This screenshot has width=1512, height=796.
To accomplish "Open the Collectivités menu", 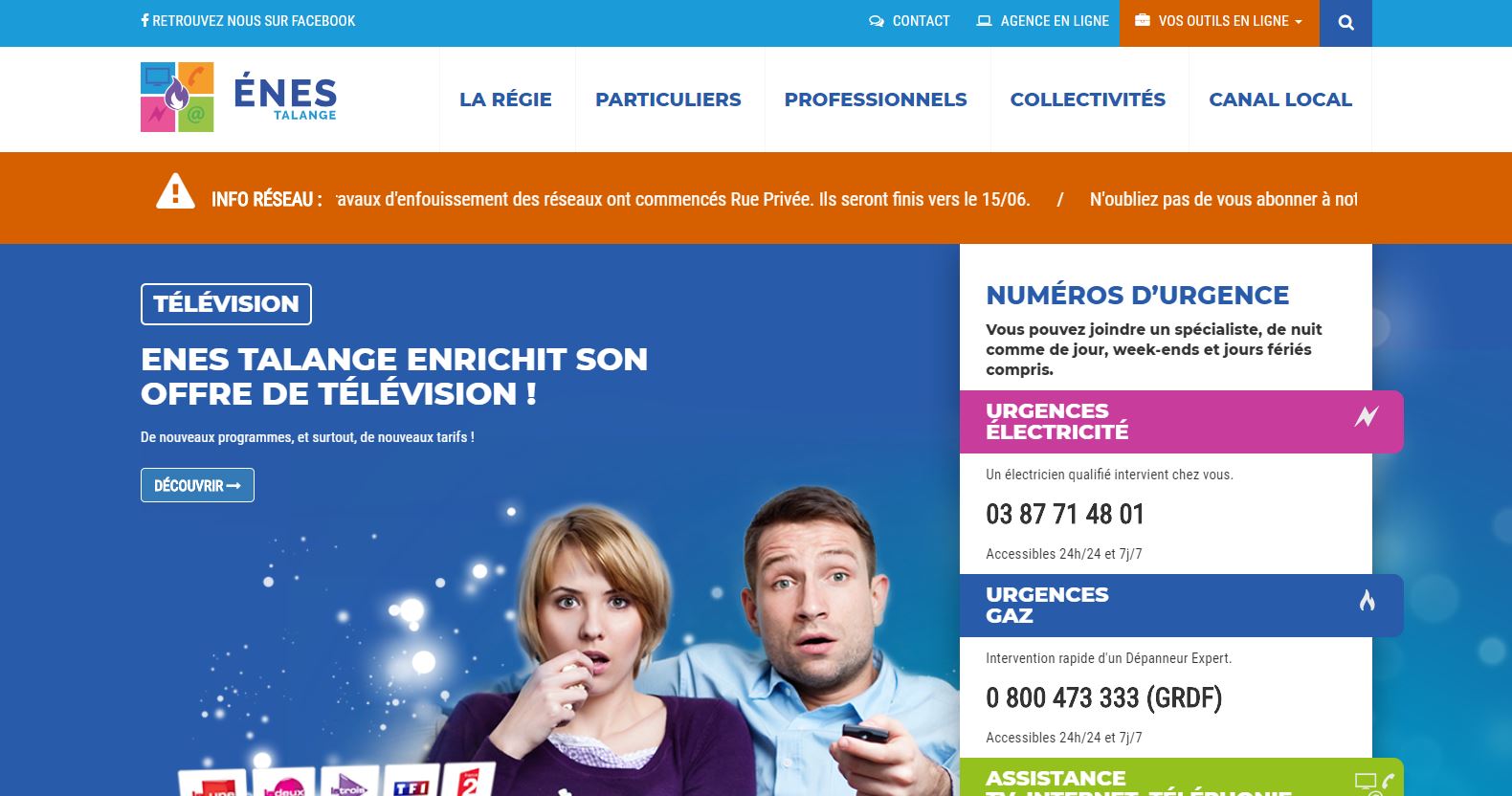I will (1088, 99).
